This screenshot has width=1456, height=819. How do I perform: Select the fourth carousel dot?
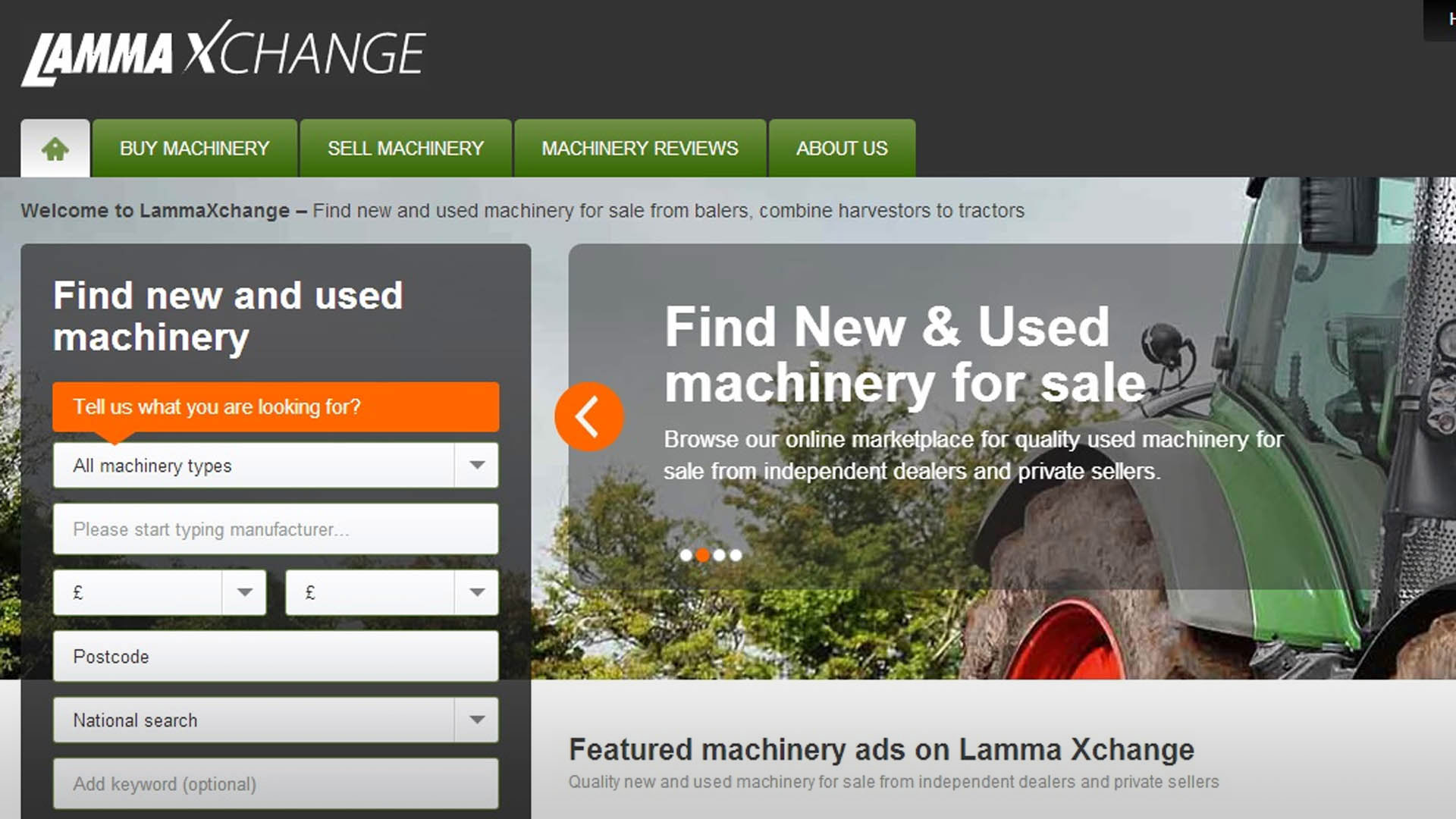tap(736, 555)
